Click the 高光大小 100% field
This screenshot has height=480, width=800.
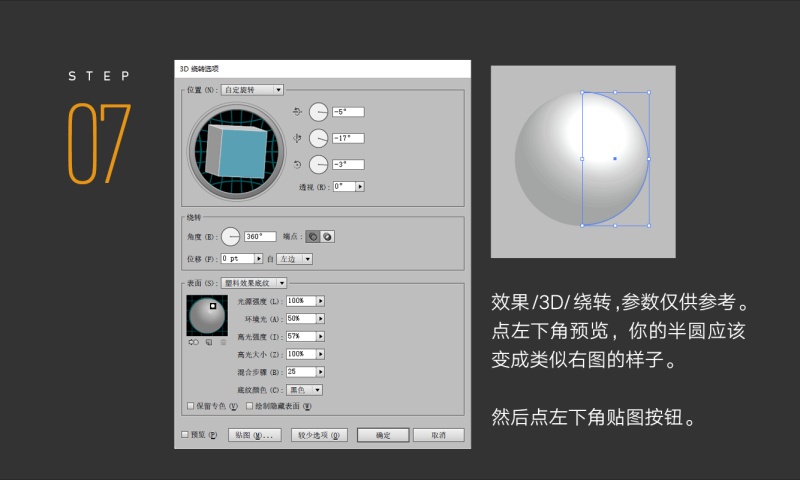301,354
